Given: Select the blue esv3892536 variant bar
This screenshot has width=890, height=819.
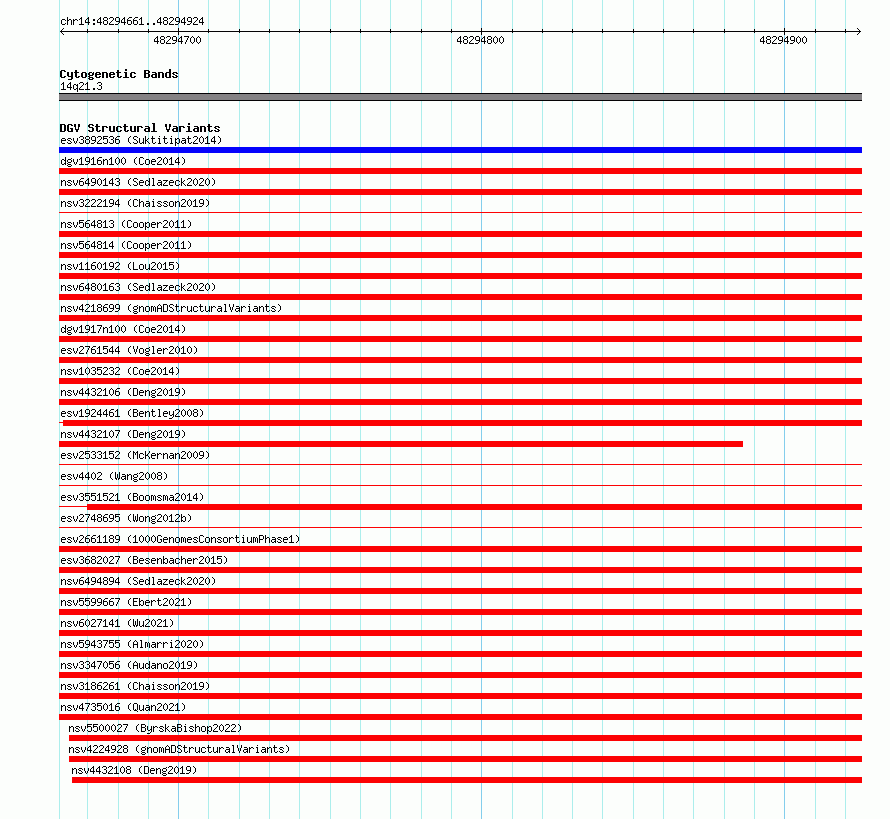Looking at the screenshot, I should 460,150.
